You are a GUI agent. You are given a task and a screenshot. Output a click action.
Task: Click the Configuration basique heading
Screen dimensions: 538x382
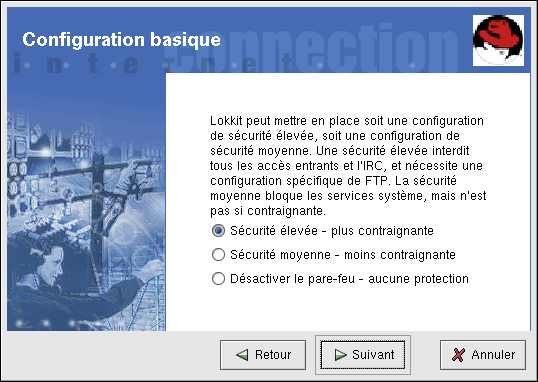(121, 40)
